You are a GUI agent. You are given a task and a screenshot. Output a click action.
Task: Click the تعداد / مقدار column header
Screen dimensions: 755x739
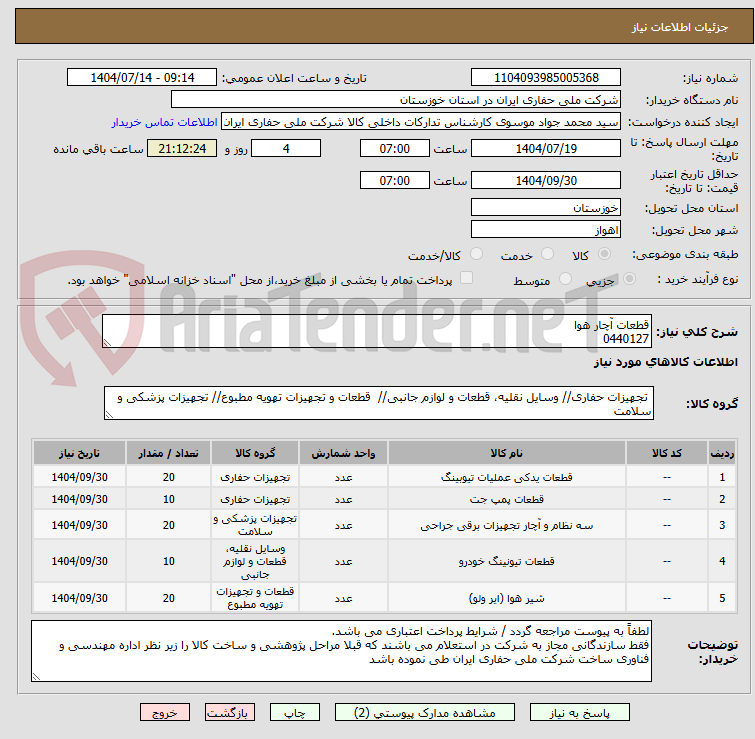click(x=169, y=453)
